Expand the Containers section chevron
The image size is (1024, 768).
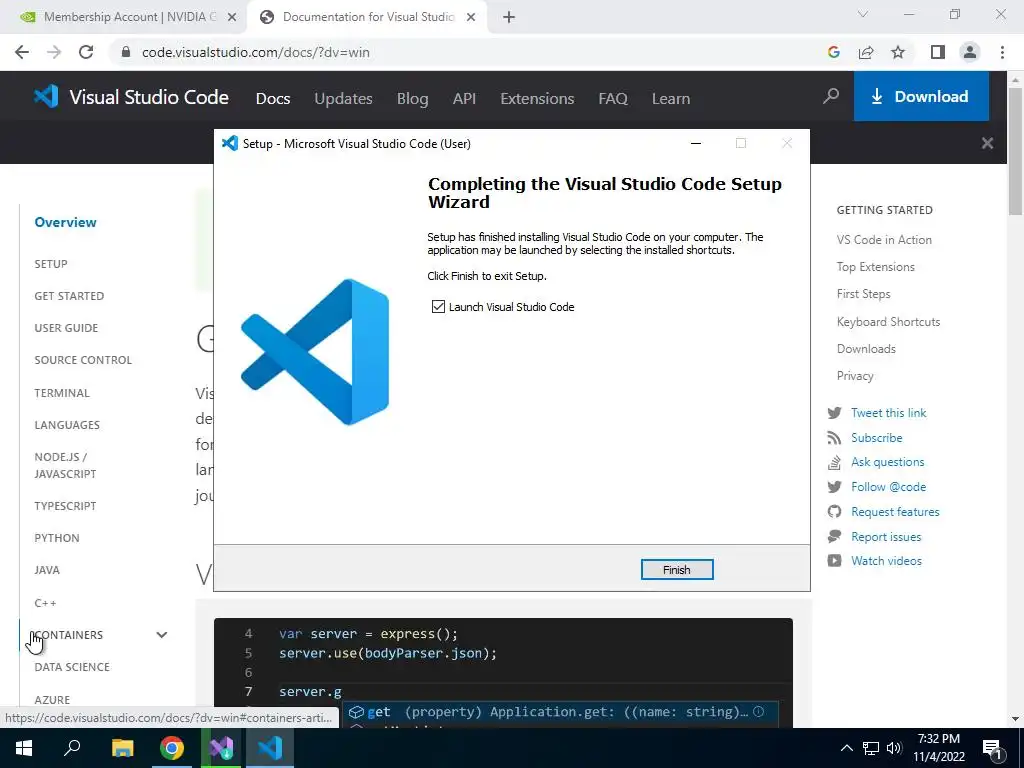point(162,635)
